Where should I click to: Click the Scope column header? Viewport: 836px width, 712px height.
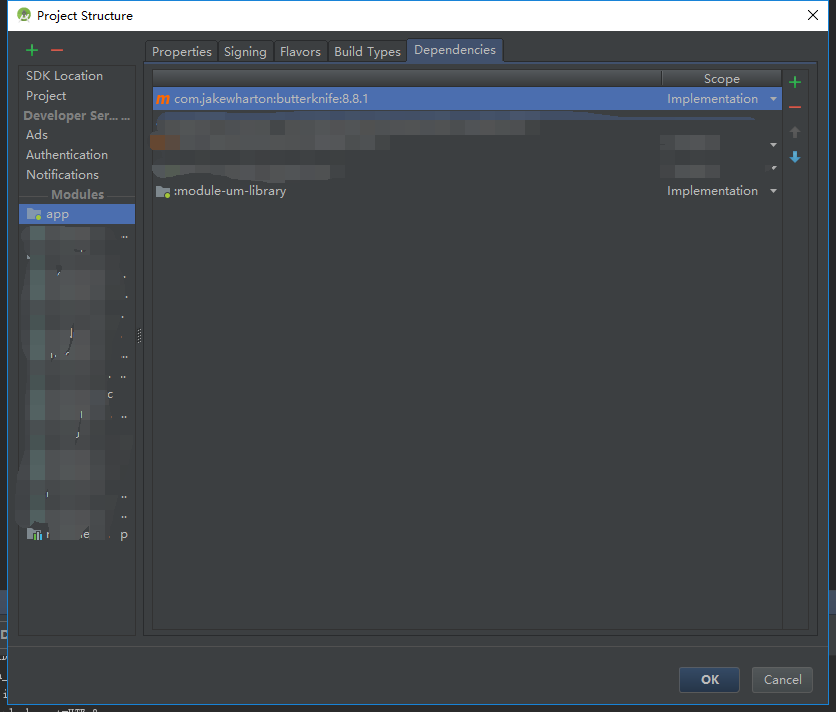click(721, 79)
